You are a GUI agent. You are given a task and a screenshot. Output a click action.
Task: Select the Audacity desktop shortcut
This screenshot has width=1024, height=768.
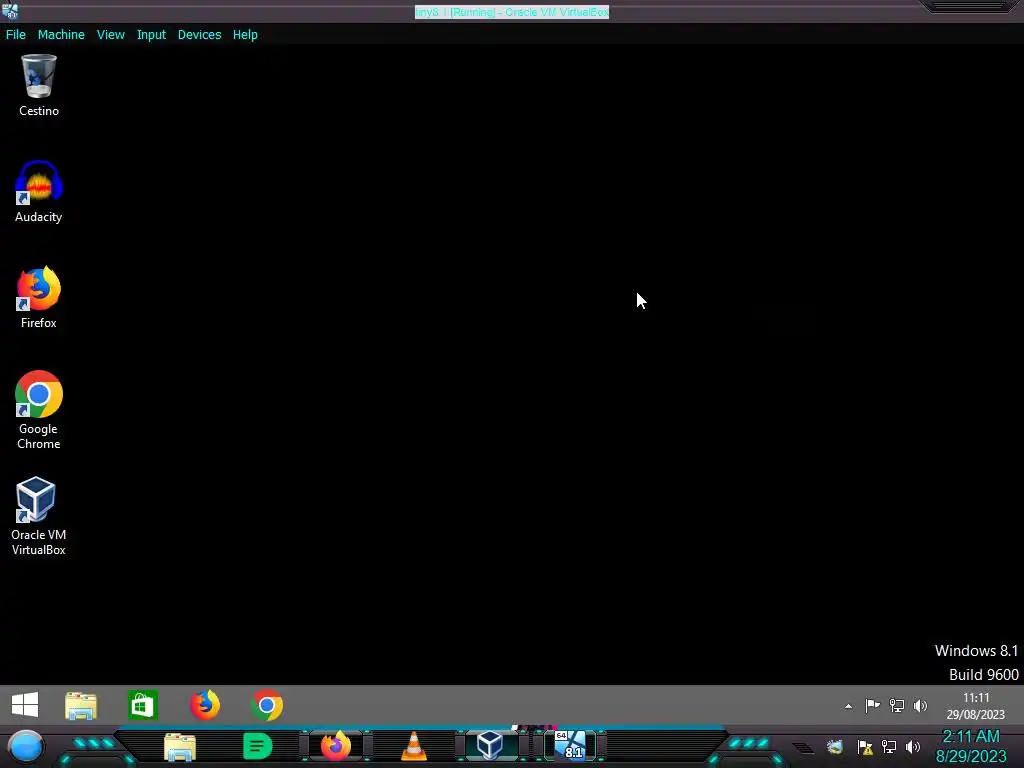(x=39, y=192)
